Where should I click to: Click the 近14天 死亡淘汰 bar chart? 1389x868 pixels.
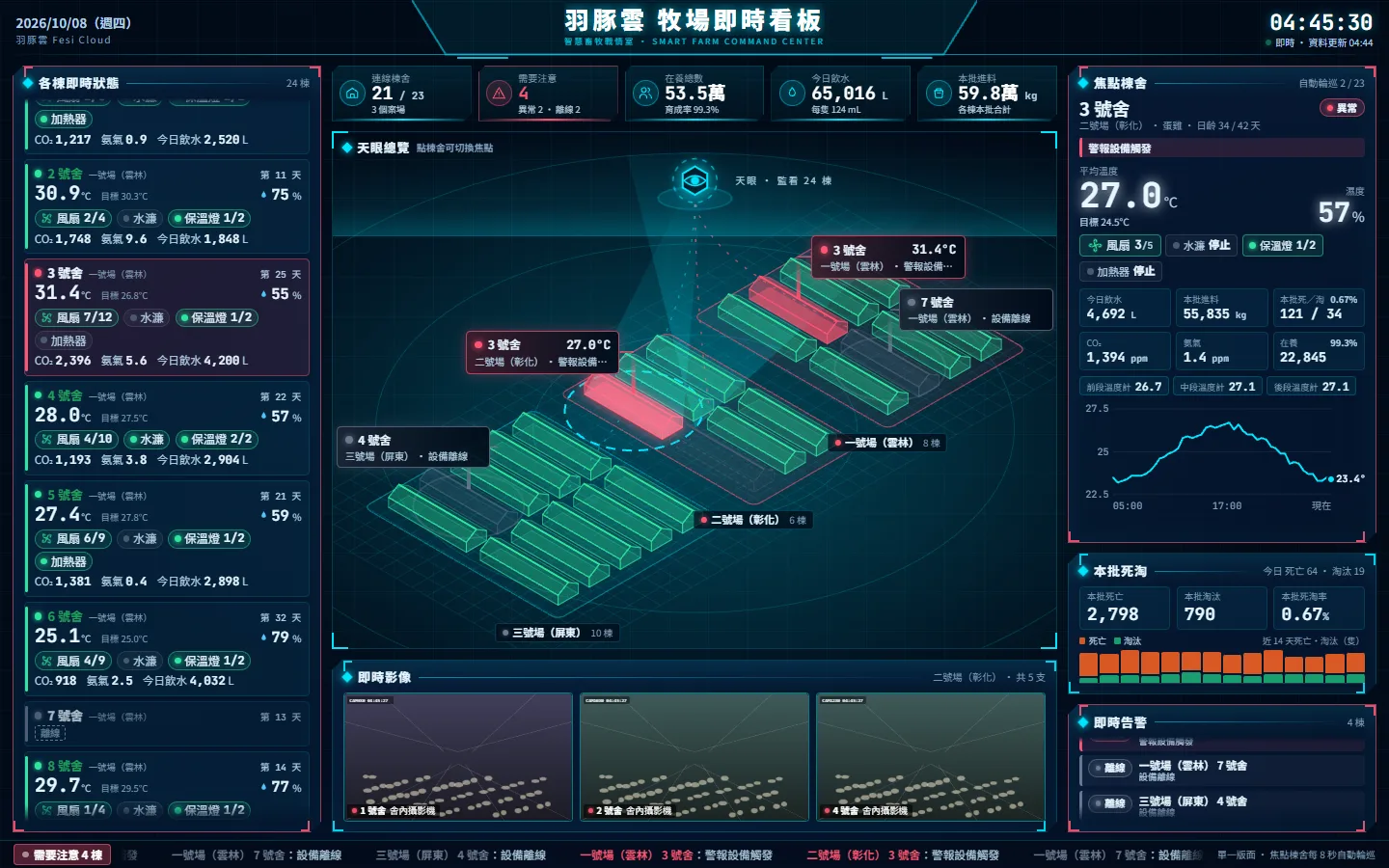coord(1222,666)
